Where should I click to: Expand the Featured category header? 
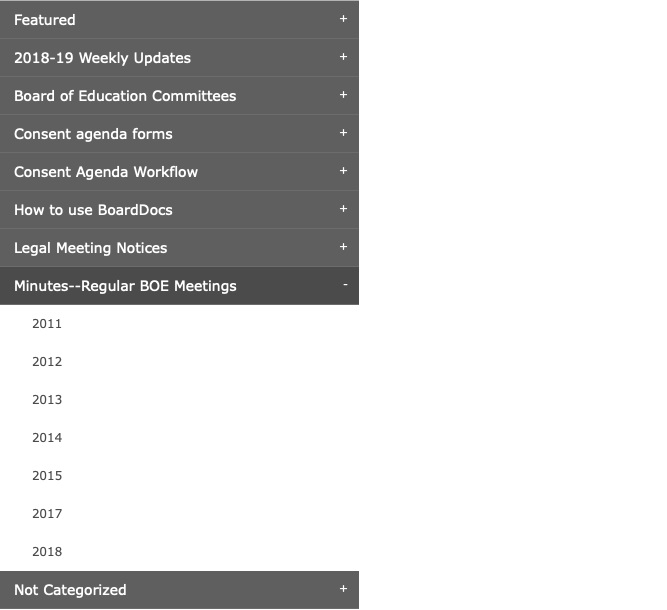coord(179,20)
